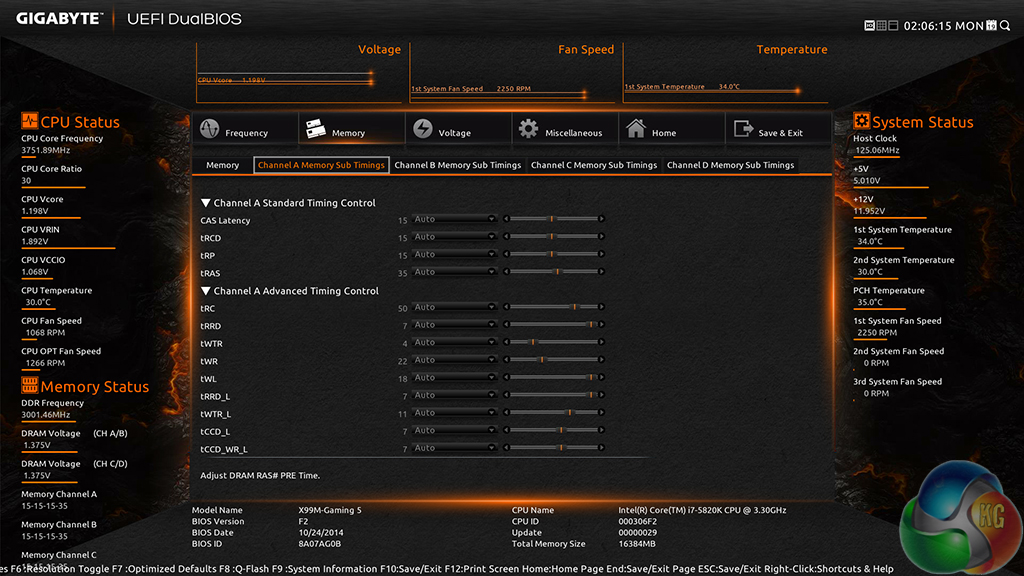Select the tRRD_L timing row label
Viewport: 1024px width, 576px height.
click(215, 396)
